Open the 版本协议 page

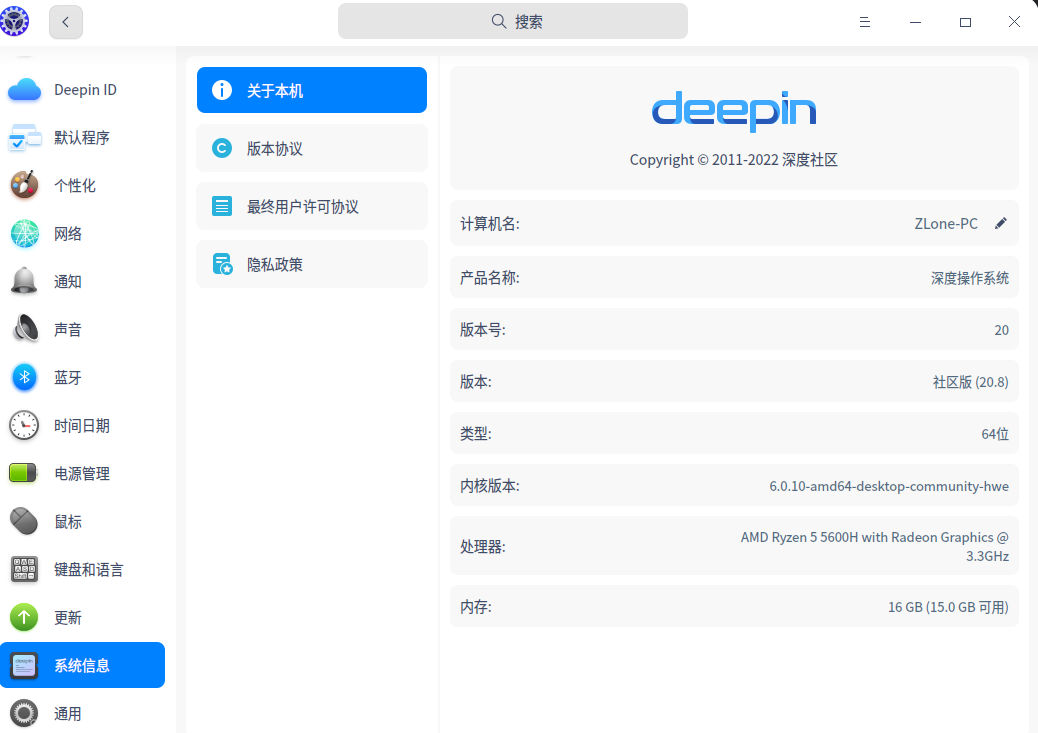tap(312, 148)
